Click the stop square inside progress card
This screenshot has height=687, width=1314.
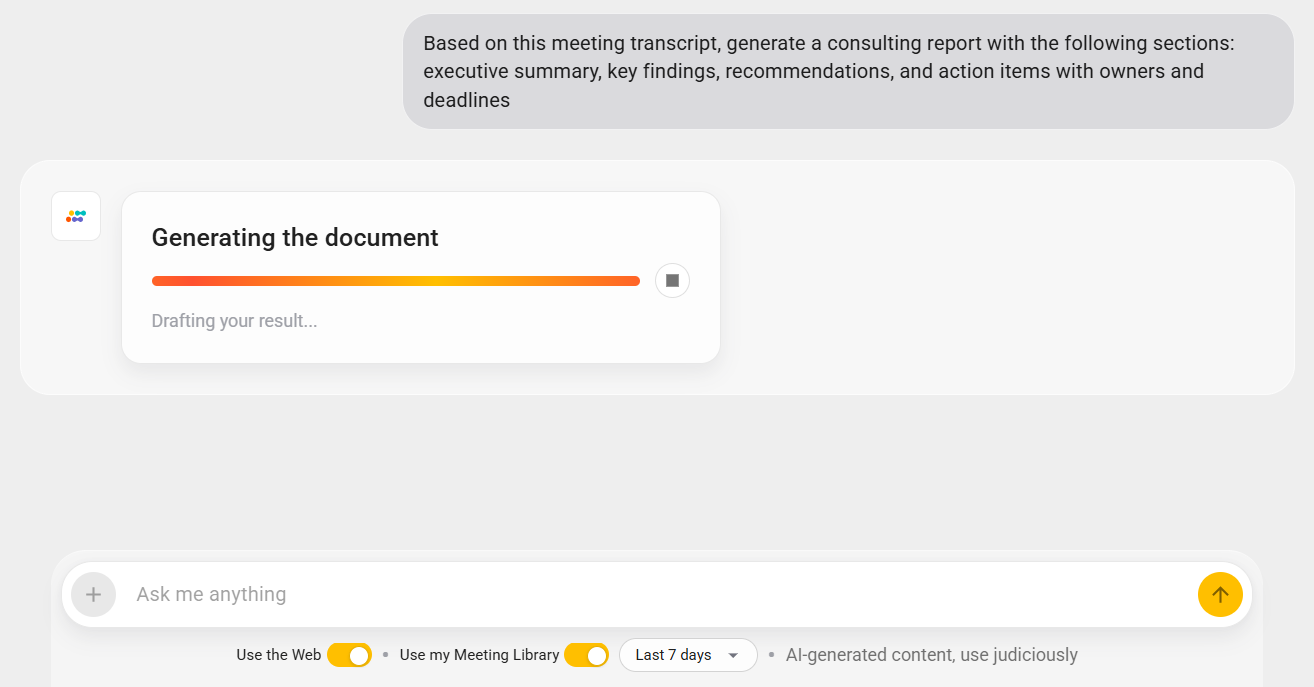[671, 280]
